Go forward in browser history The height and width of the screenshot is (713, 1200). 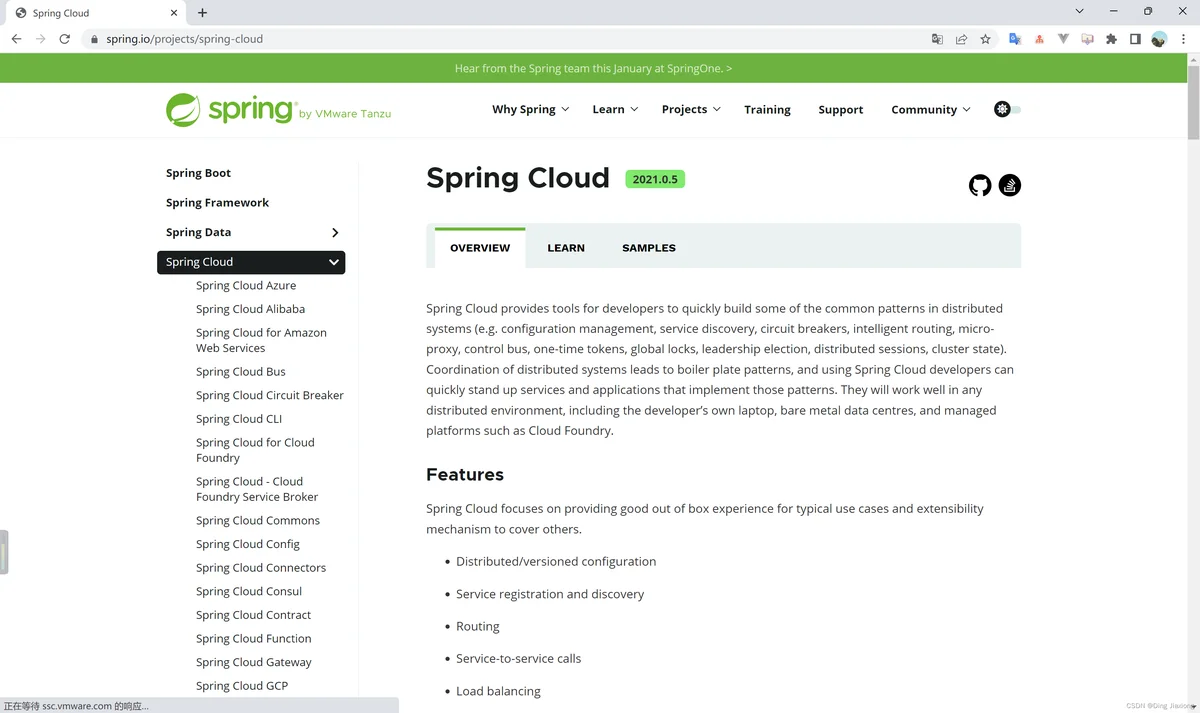click(41, 39)
